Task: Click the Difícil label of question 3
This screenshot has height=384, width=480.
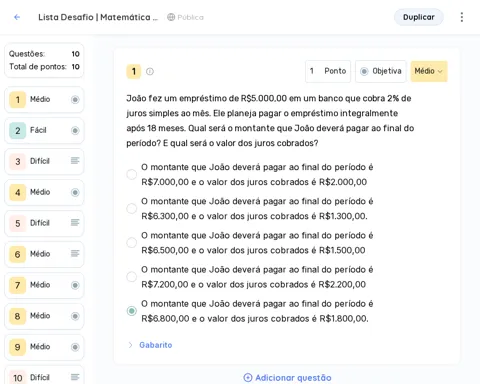Action: point(40,161)
